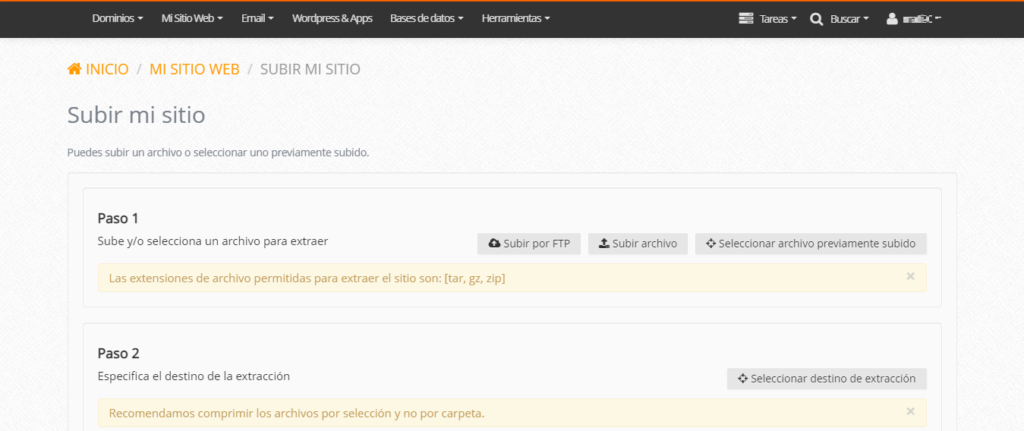
Task: Go to INICIO breadcrumb link
Action: 98,69
